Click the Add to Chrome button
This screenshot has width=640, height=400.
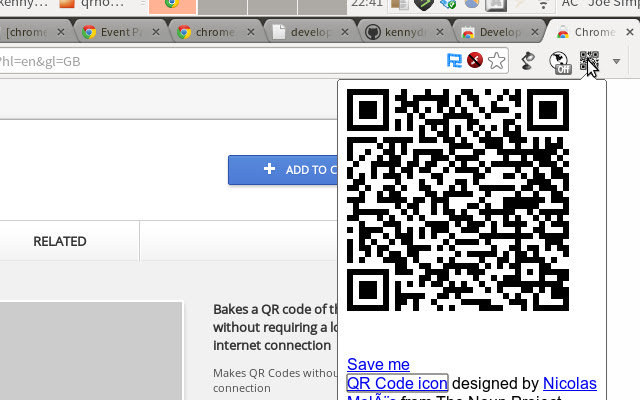[x=283, y=170]
